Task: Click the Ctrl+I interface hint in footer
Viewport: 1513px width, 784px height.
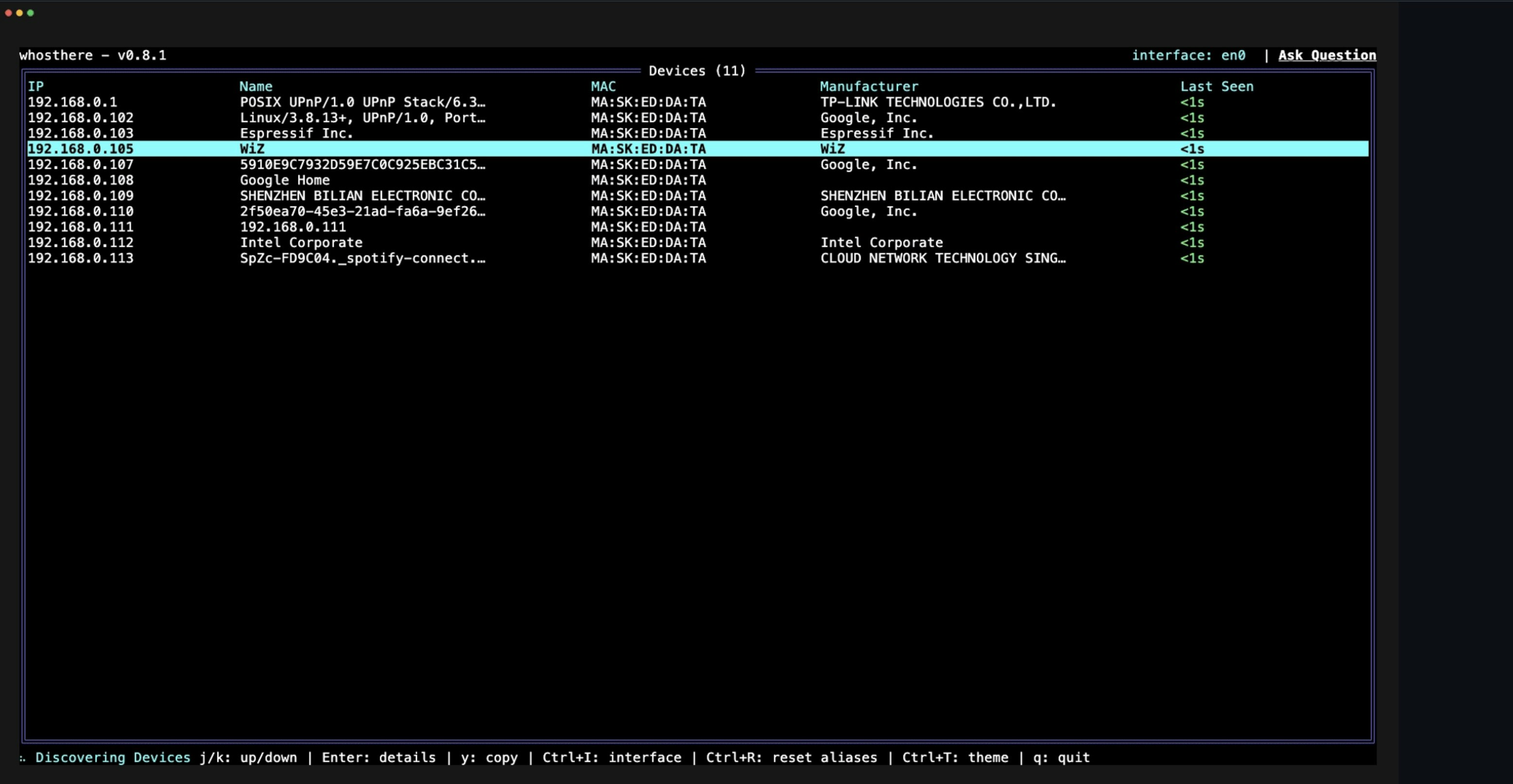Action: coord(612,758)
